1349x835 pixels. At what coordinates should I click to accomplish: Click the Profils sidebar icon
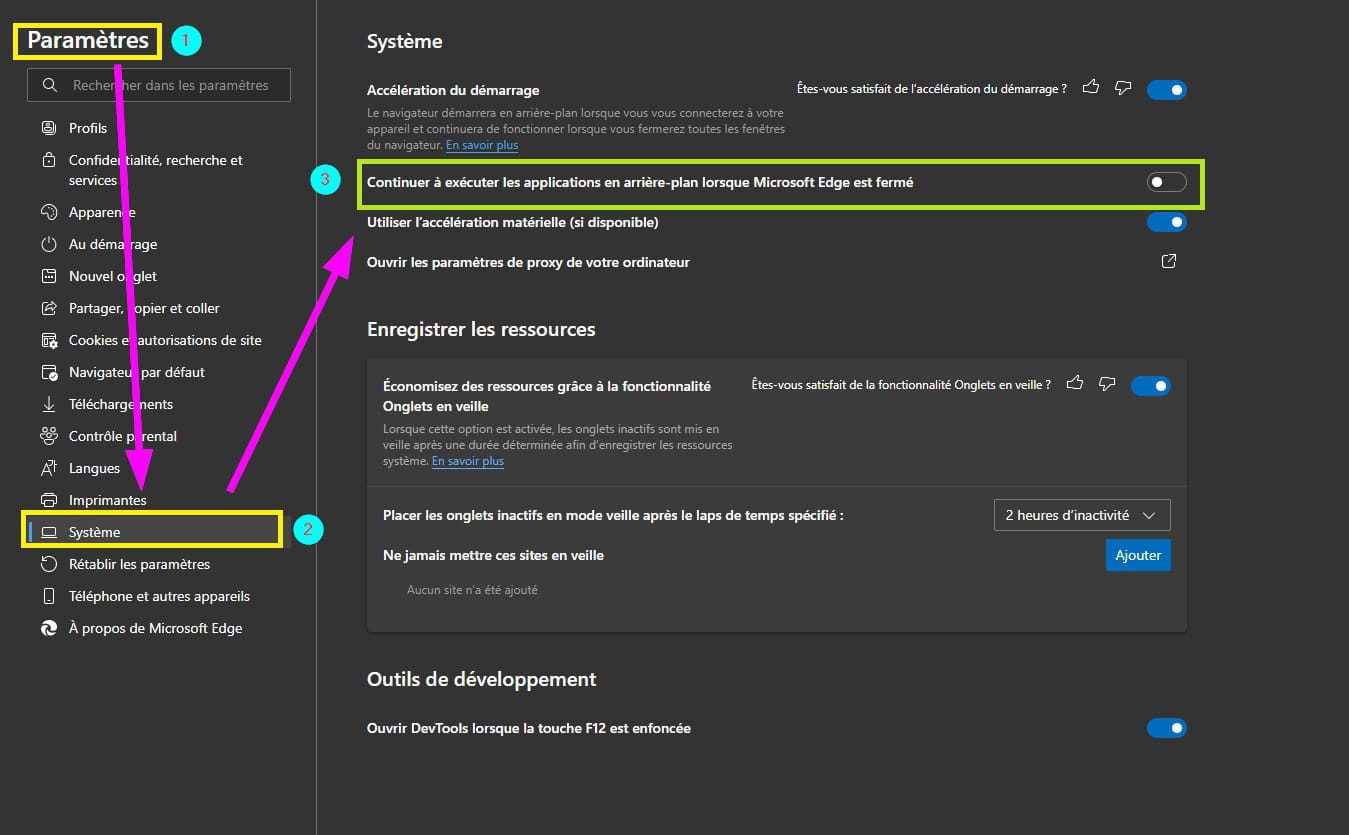coord(48,128)
